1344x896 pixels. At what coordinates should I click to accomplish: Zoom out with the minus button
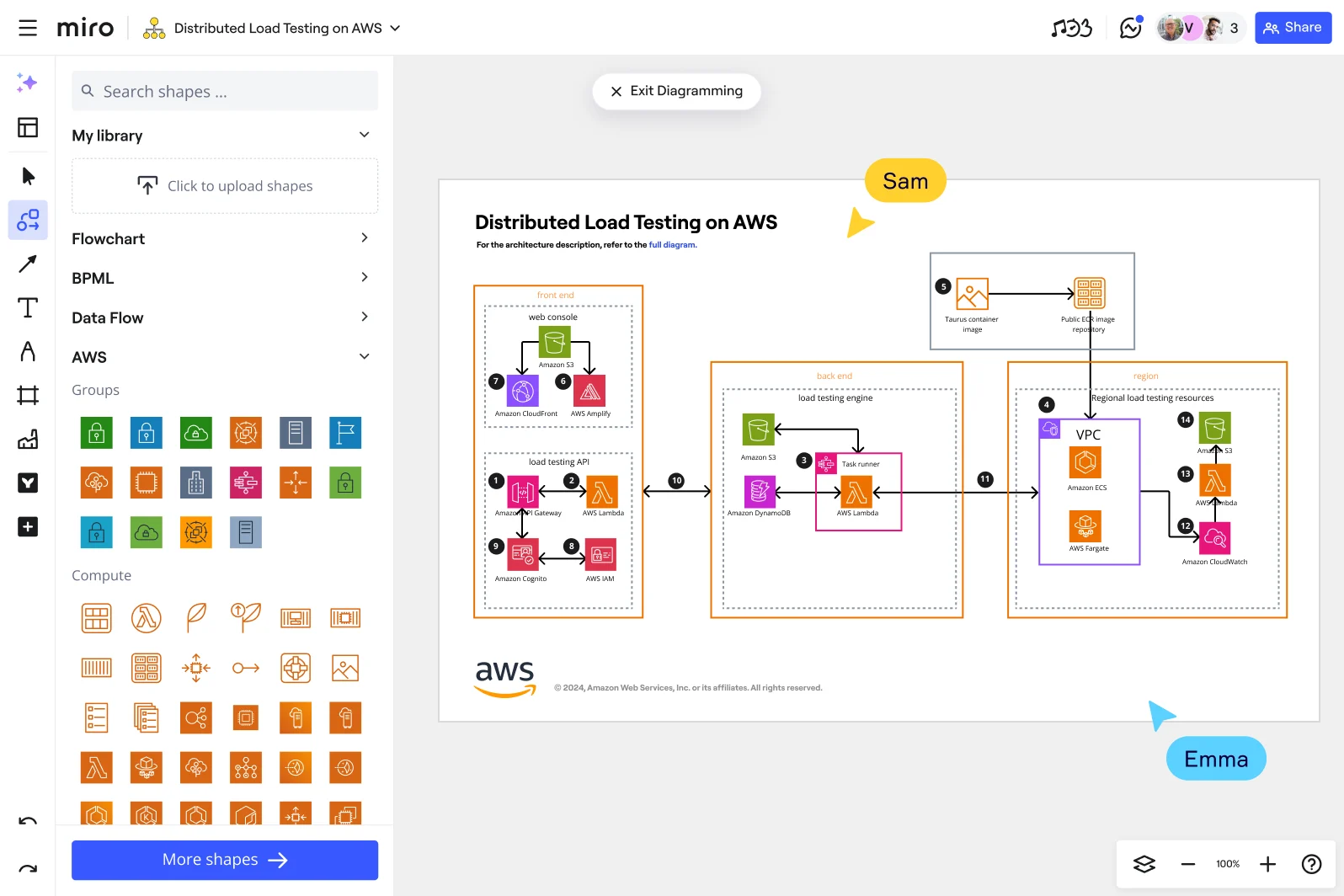pos(1187,864)
